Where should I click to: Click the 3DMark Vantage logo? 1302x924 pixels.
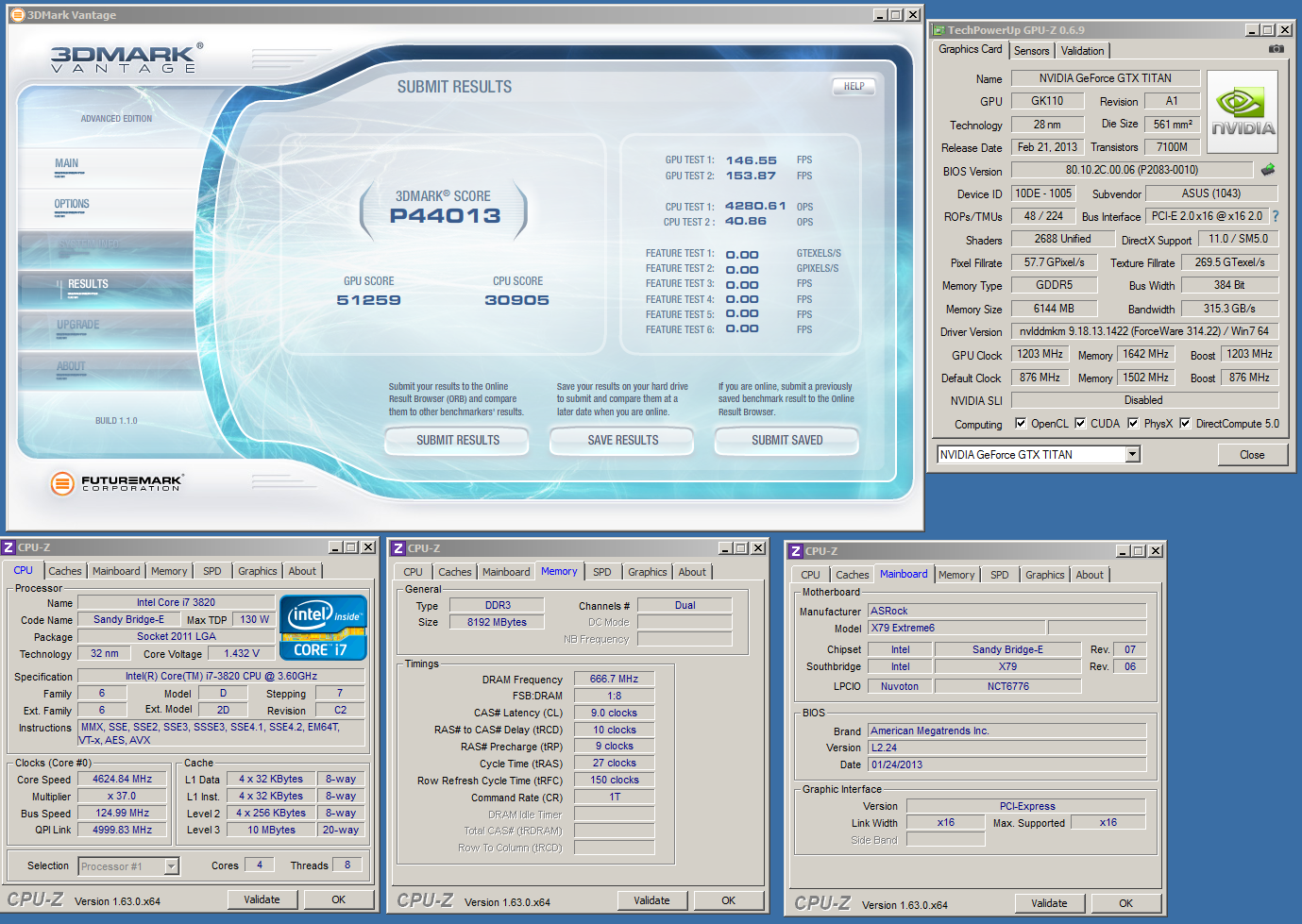coord(126,59)
